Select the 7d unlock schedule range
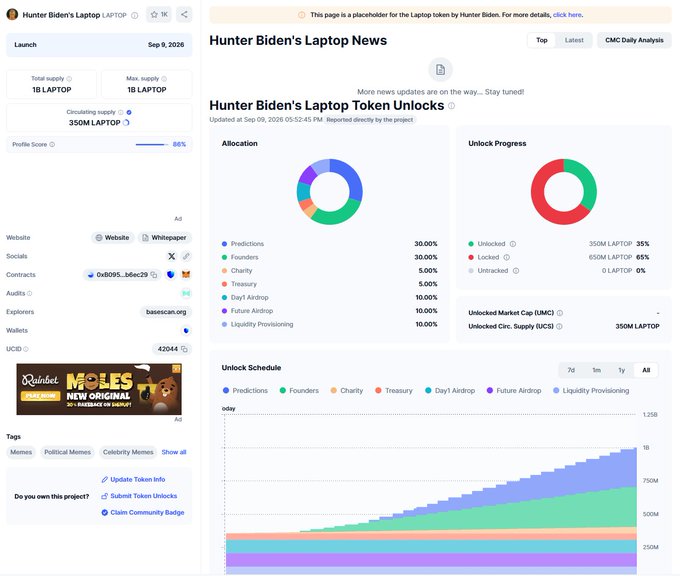680x576 pixels. point(571,370)
